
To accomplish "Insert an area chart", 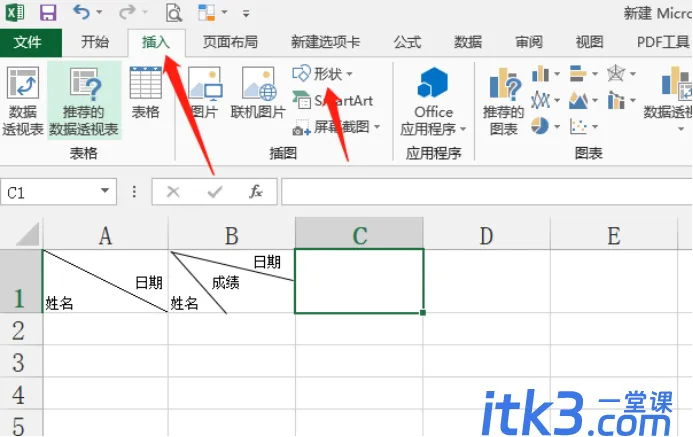I will pyautogui.click(x=583, y=101).
